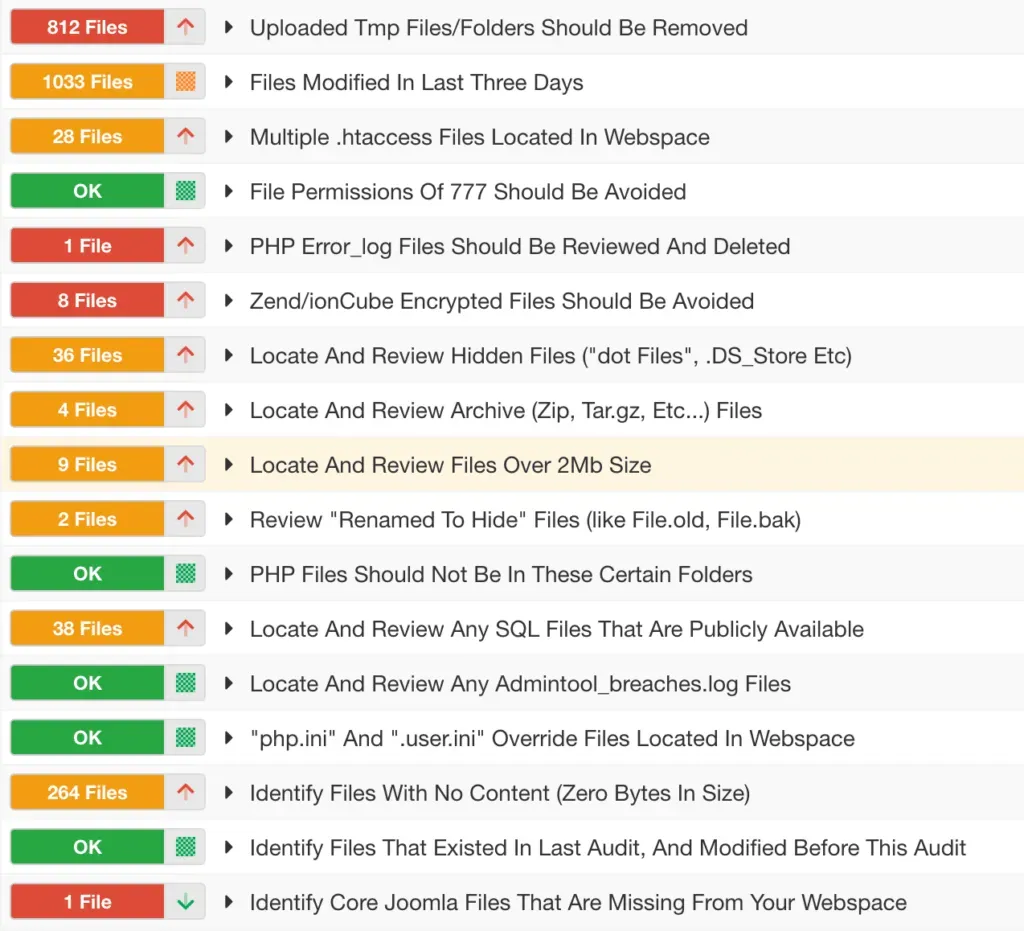Image resolution: width=1024 pixels, height=931 pixels.
Task: Expand the "Zend/ionCube Encrypted Files" entry
Action: [230, 300]
